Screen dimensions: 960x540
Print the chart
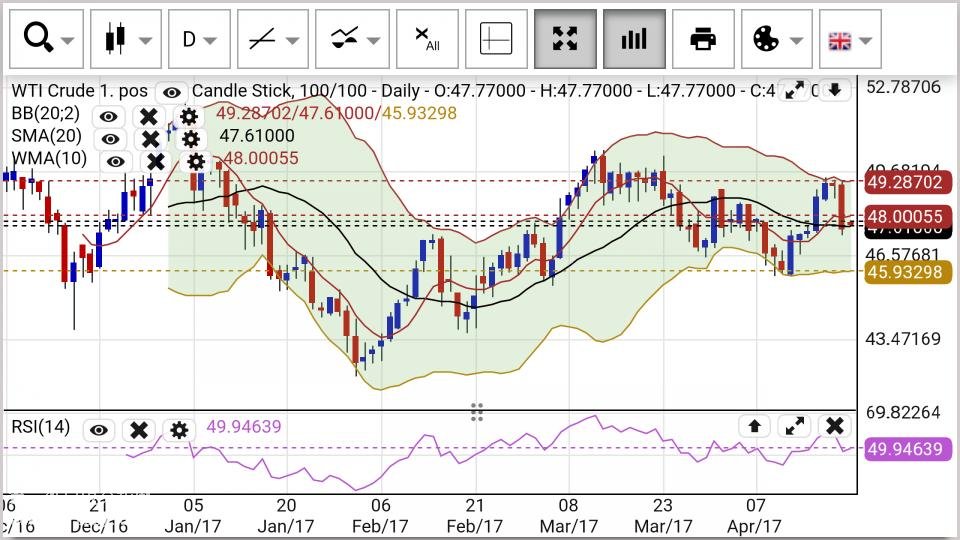[703, 40]
